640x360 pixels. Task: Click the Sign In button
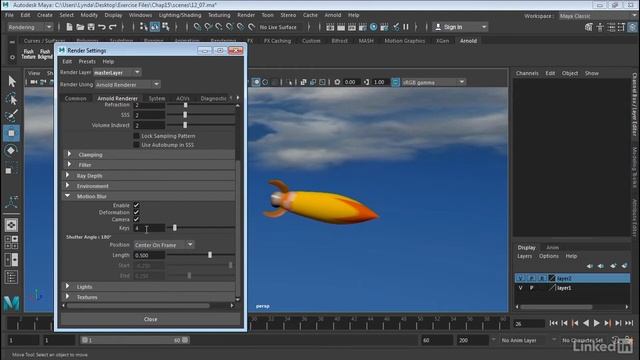[460, 27]
